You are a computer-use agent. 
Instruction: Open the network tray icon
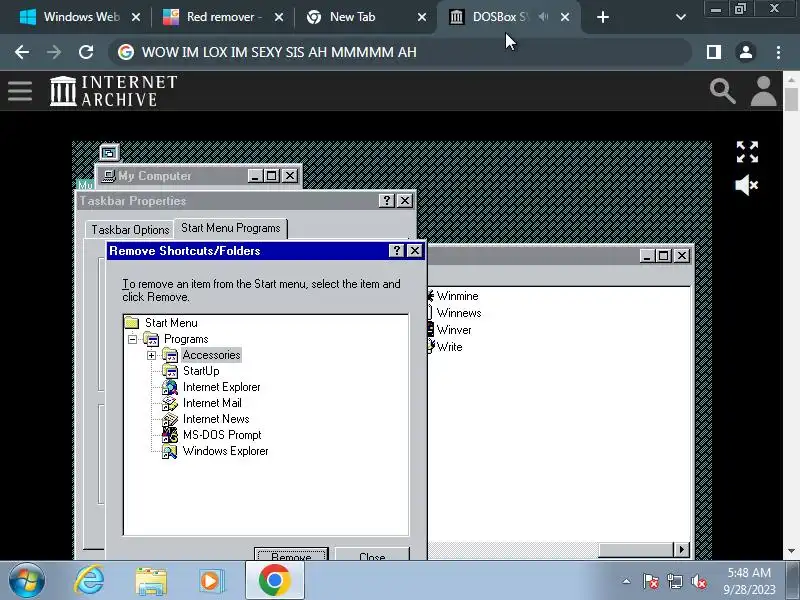[x=674, y=581]
